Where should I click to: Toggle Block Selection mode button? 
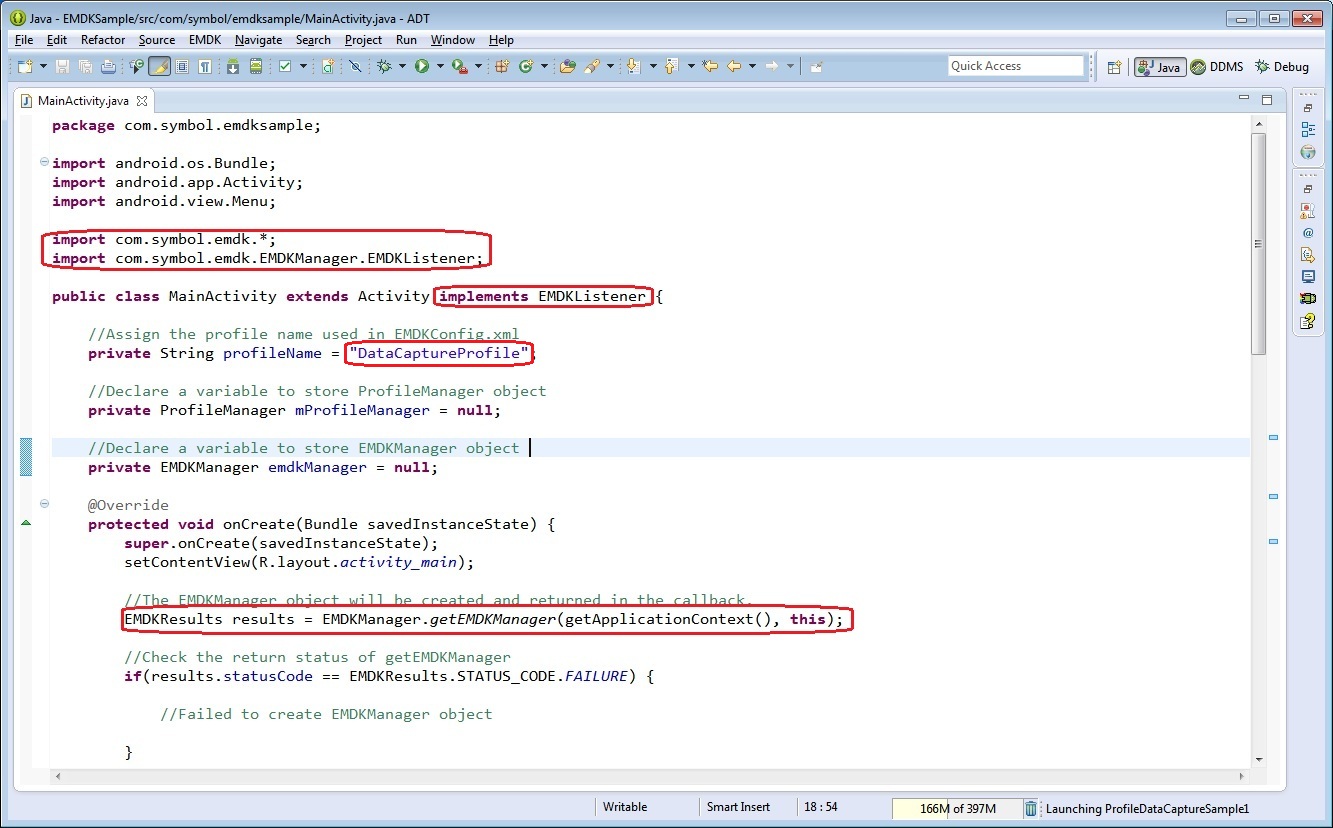(182, 66)
